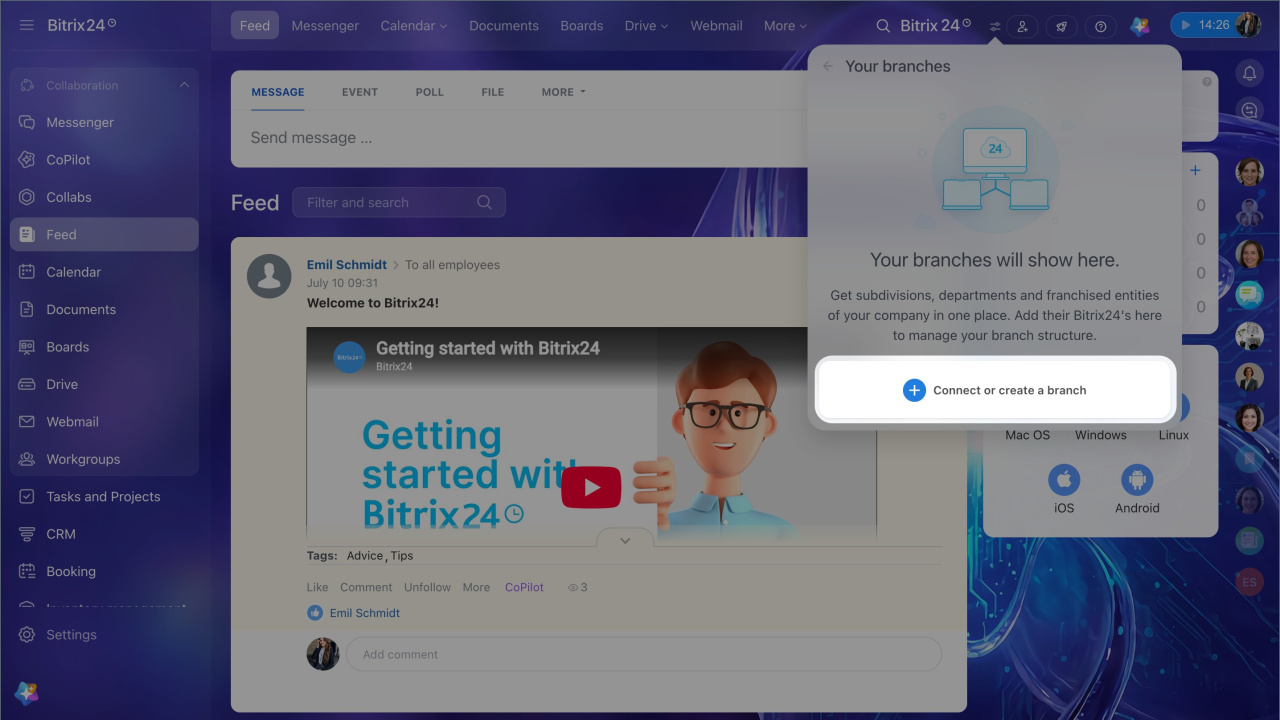Go back with the arrow beside Your branches
The height and width of the screenshot is (720, 1280).
[x=827, y=66]
